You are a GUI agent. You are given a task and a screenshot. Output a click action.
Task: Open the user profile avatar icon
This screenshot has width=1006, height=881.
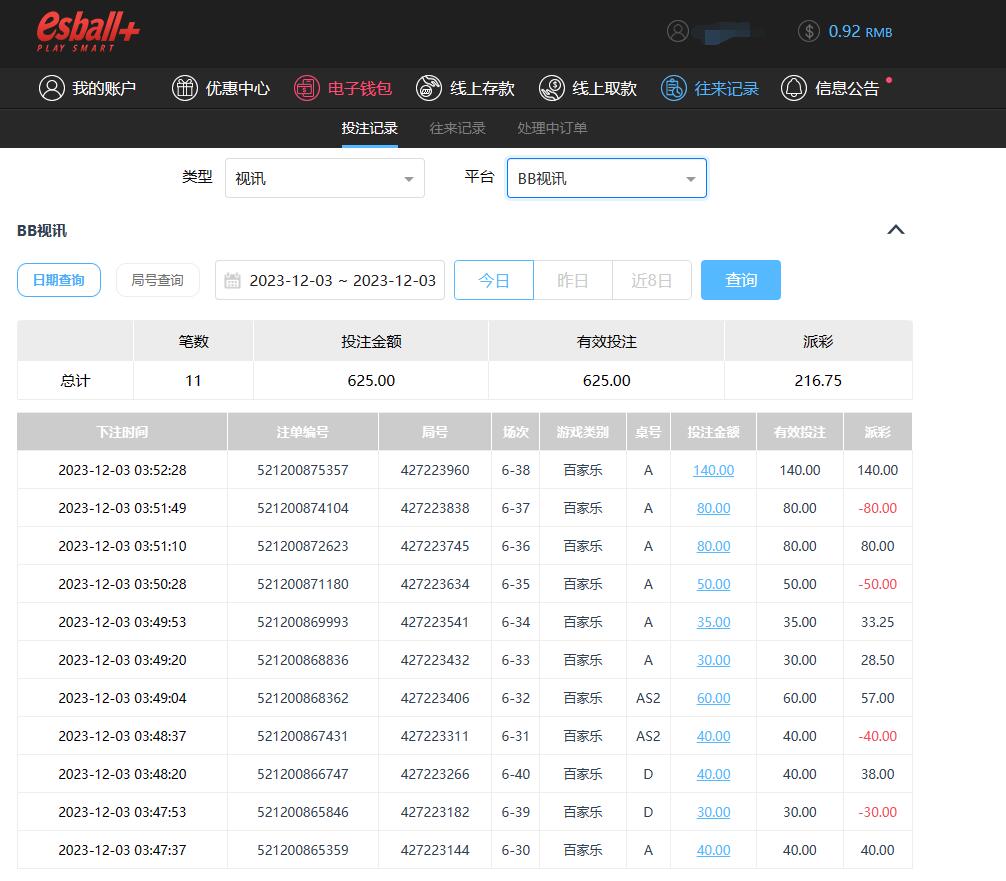coord(678,31)
